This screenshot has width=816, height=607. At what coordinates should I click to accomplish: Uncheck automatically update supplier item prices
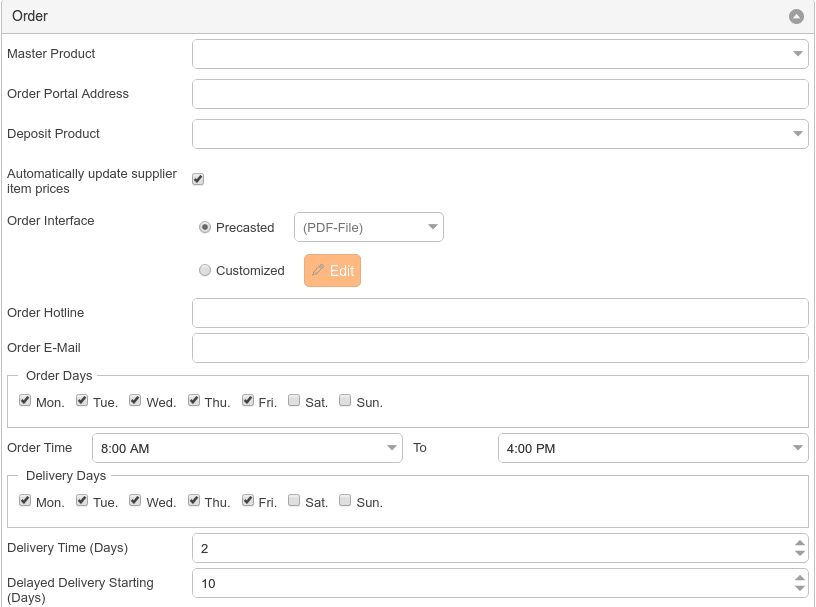[198, 179]
